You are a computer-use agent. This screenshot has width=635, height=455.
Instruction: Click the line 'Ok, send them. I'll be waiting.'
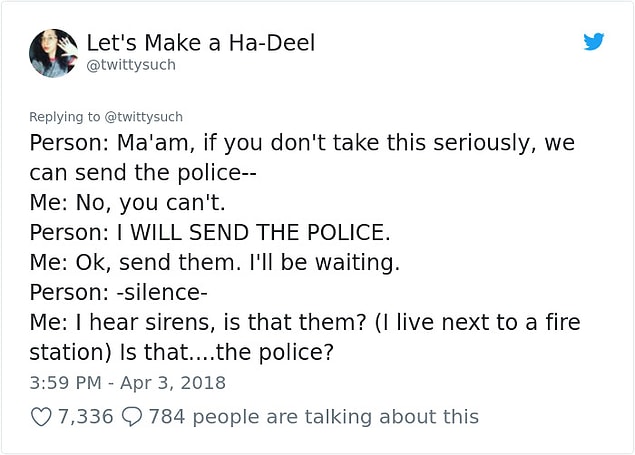[x=238, y=262]
